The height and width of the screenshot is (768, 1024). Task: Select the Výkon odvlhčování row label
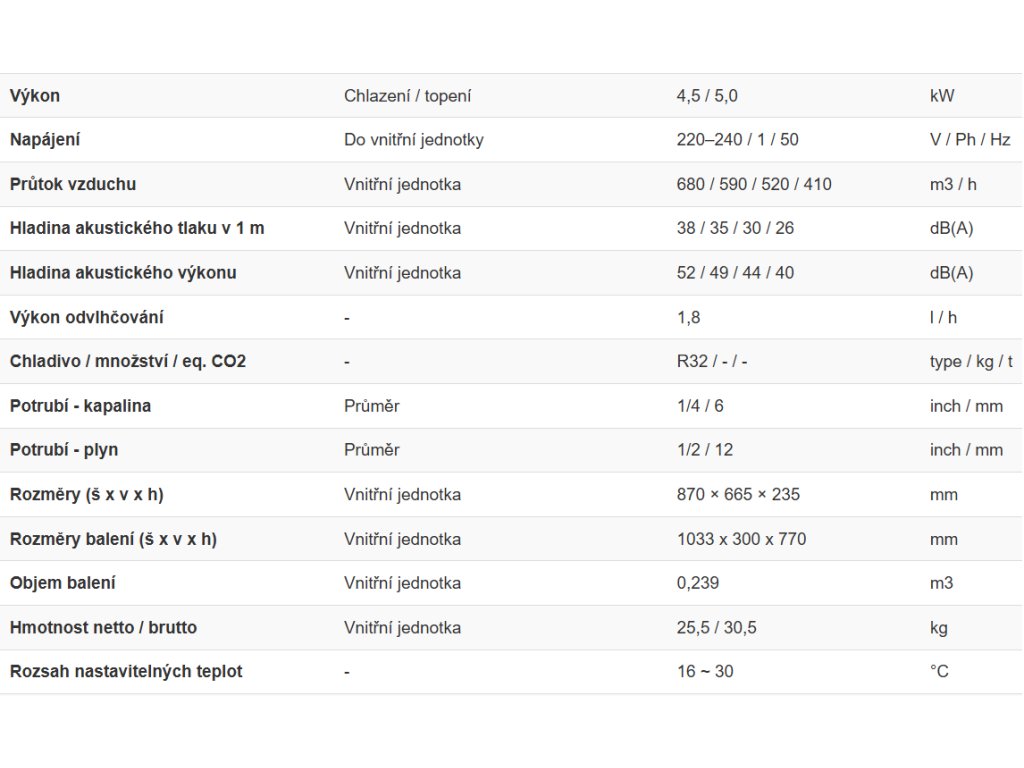click(x=87, y=317)
